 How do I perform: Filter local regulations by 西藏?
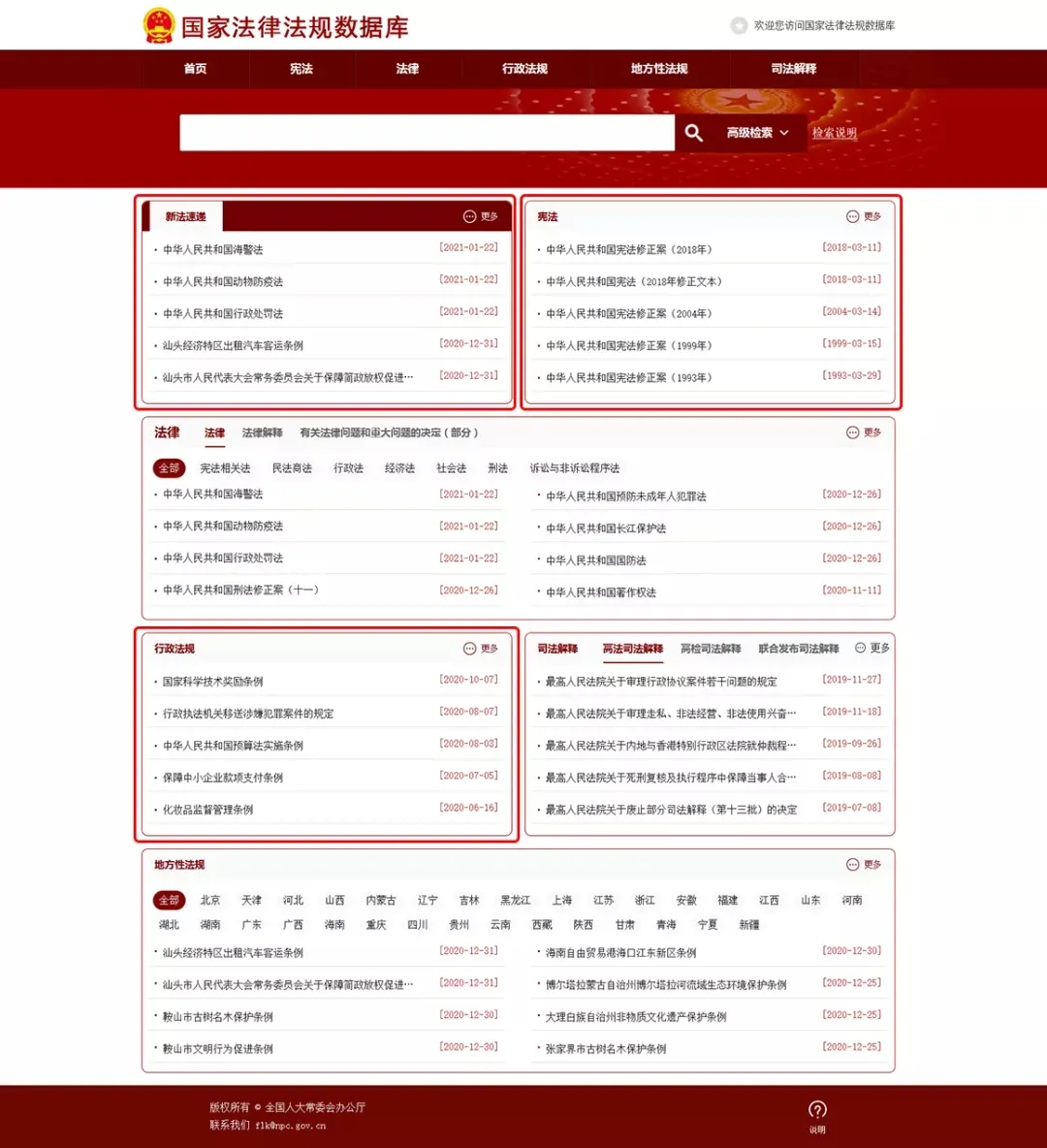[x=542, y=925]
